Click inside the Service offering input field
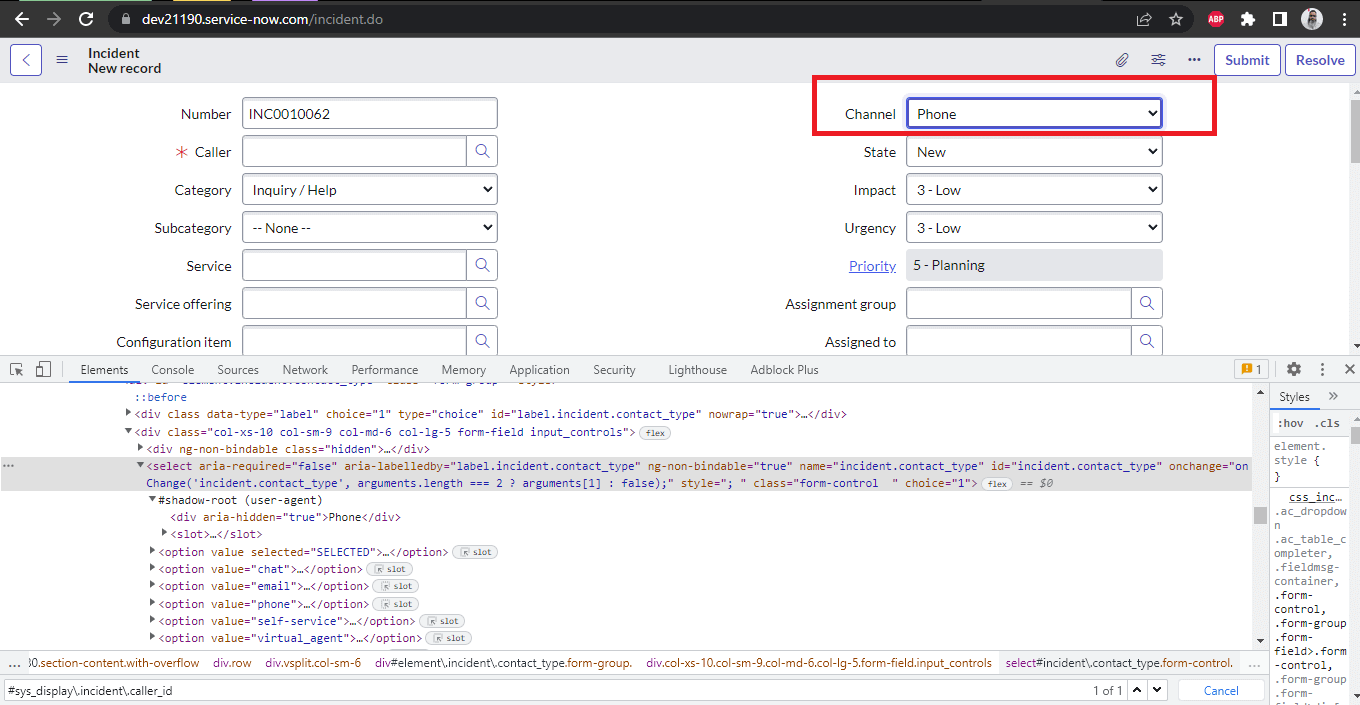This screenshot has height=705, width=1360. coord(355,302)
